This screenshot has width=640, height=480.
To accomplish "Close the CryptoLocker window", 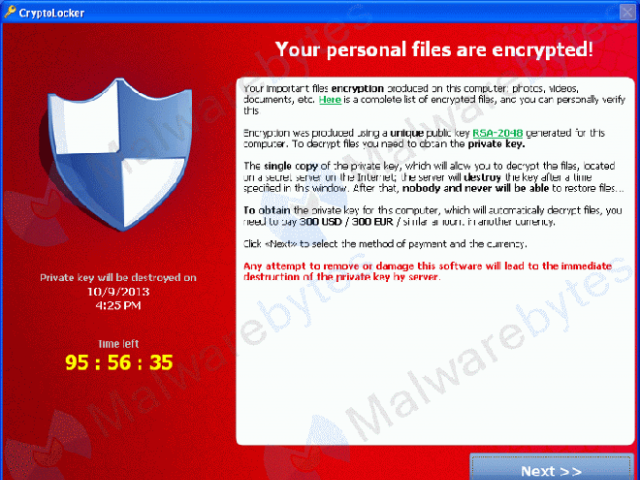I will [628, 12].
